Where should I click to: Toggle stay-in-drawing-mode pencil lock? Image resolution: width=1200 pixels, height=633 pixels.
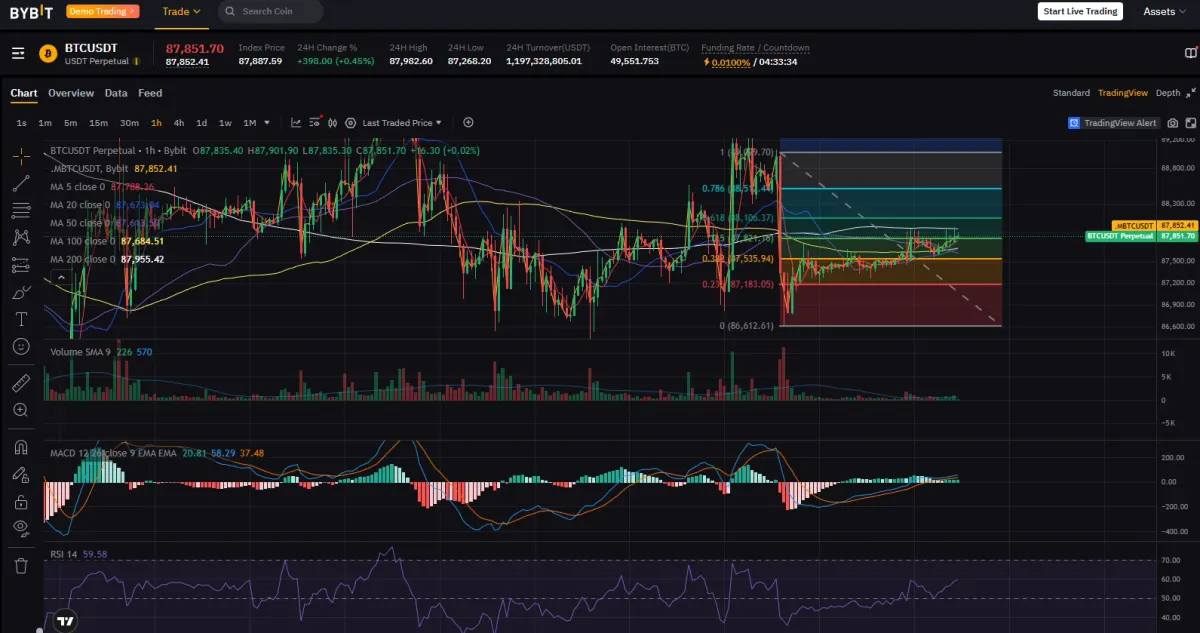(21, 474)
